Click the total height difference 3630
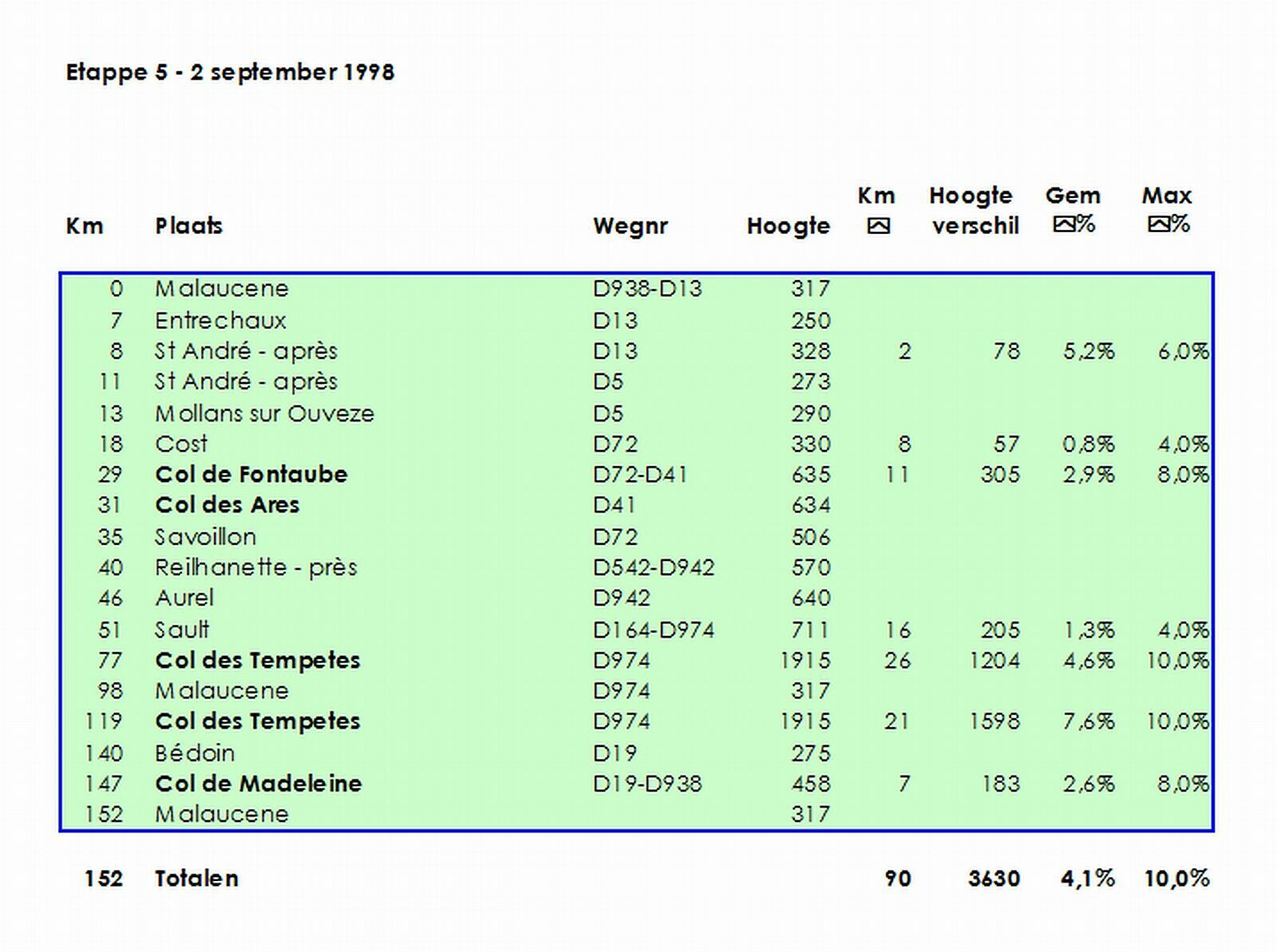 point(994,879)
